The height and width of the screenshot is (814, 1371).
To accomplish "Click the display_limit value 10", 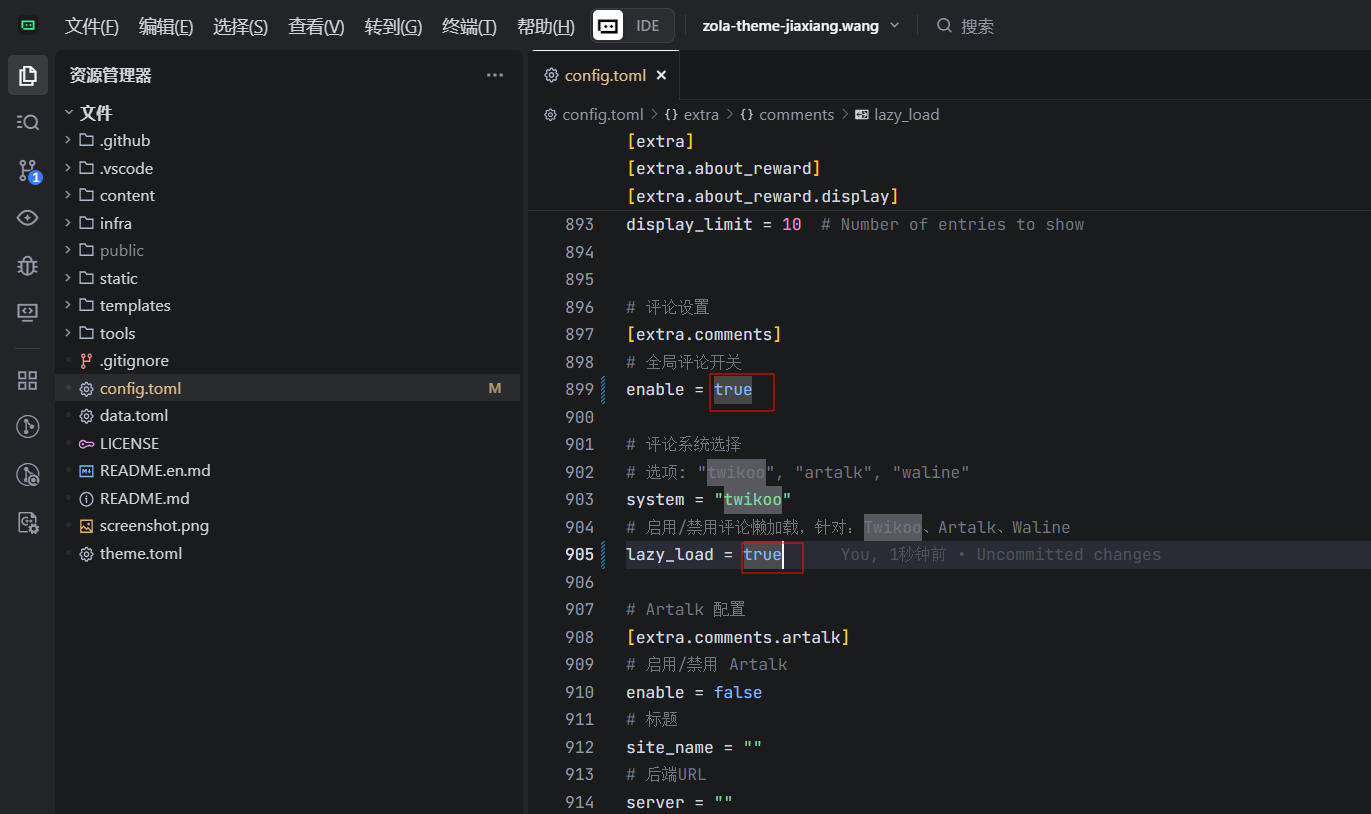I will coord(791,224).
